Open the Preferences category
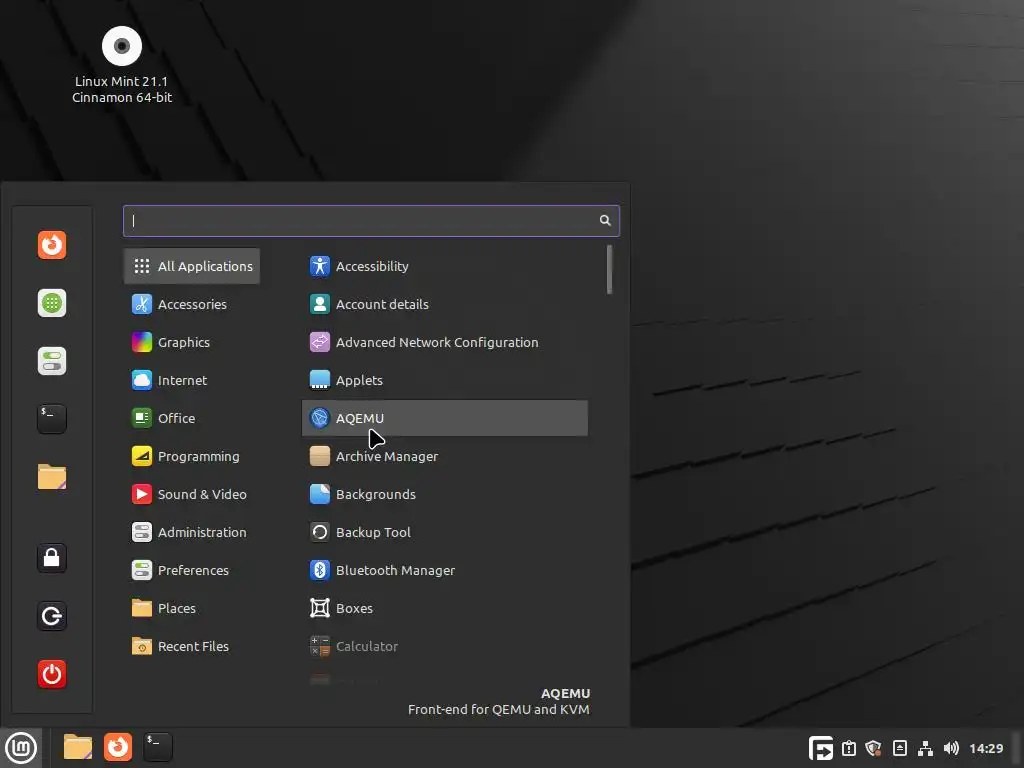Screen dimensions: 1024x768 [192, 570]
